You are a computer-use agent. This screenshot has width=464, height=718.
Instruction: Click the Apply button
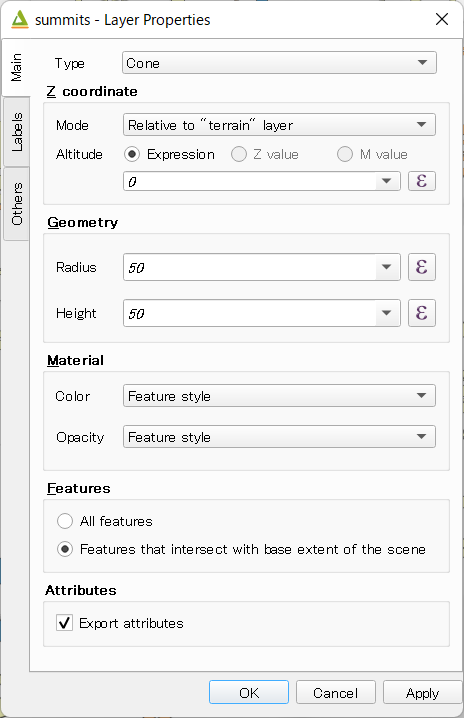point(422,692)
